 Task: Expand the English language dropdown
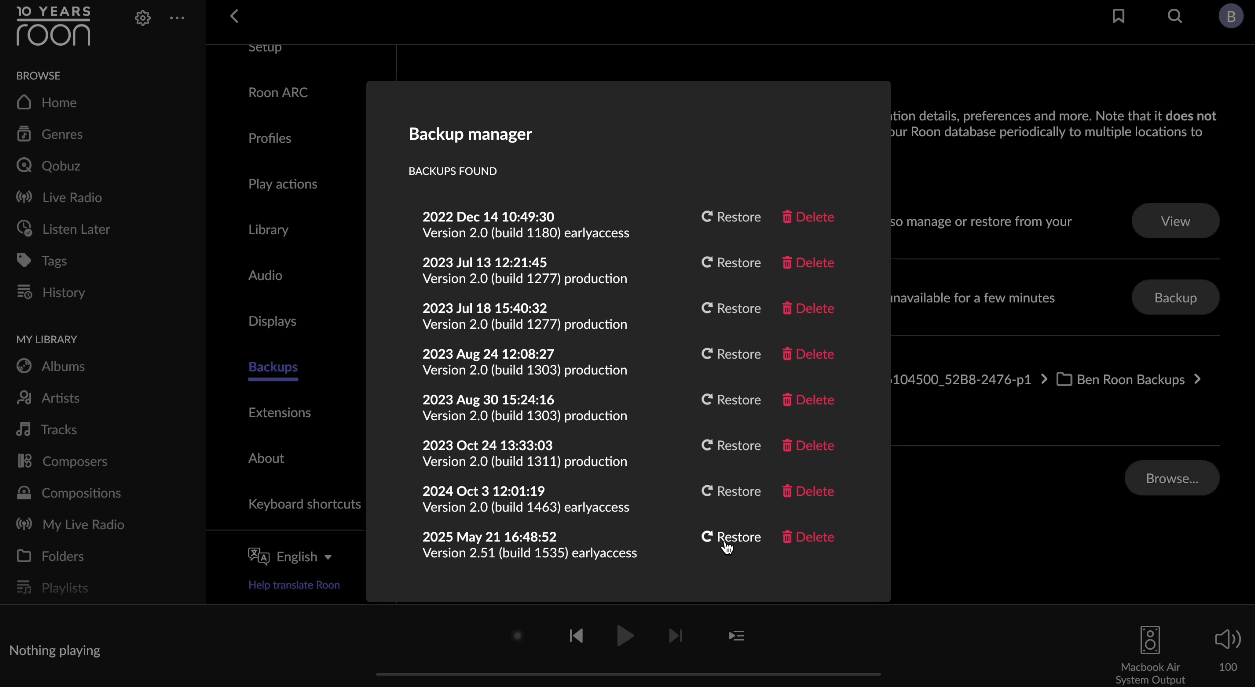click(290, 556)
